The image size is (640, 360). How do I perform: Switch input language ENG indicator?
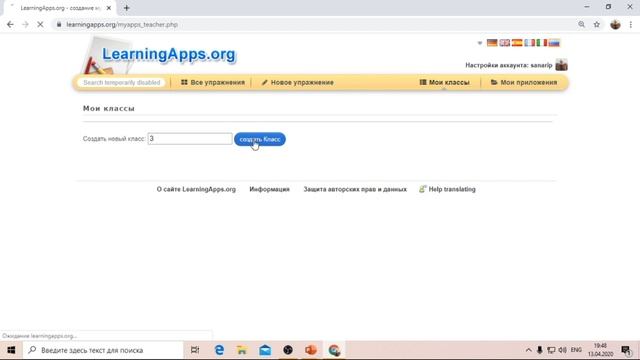tap(576, 350)
